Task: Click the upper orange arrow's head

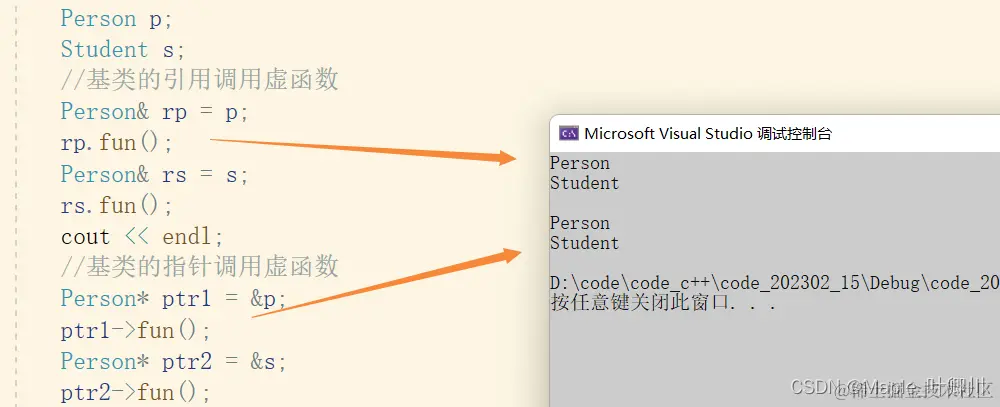Action: coord(507,156)
